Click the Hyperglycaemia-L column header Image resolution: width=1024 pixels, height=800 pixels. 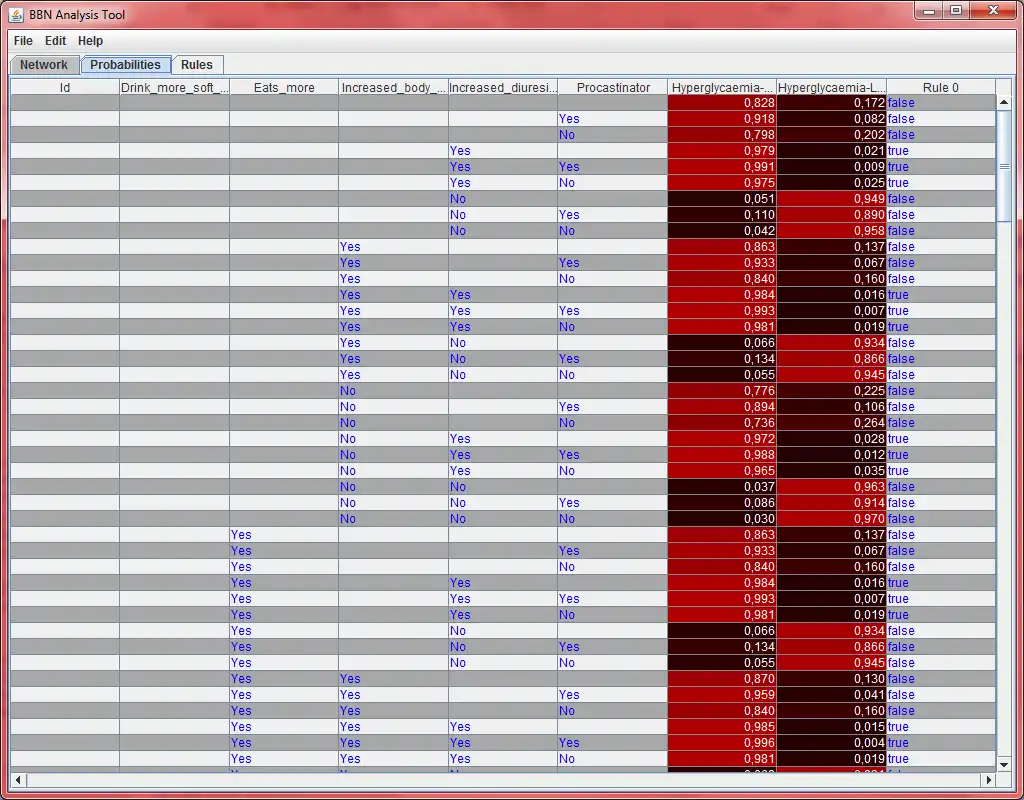click(x=831, y=88)
